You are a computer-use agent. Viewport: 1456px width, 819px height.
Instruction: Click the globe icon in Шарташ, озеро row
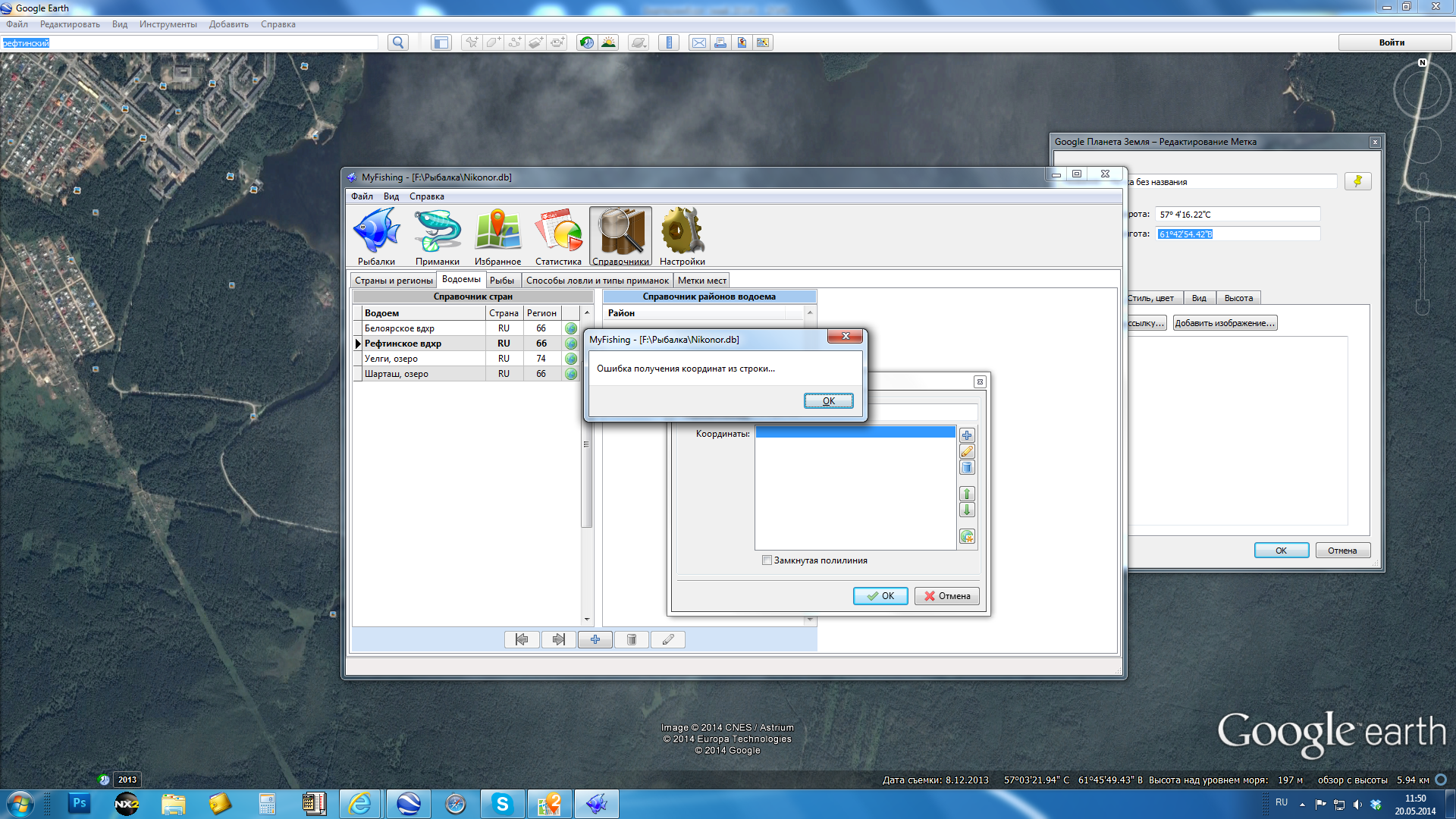(x=571, y=374)
